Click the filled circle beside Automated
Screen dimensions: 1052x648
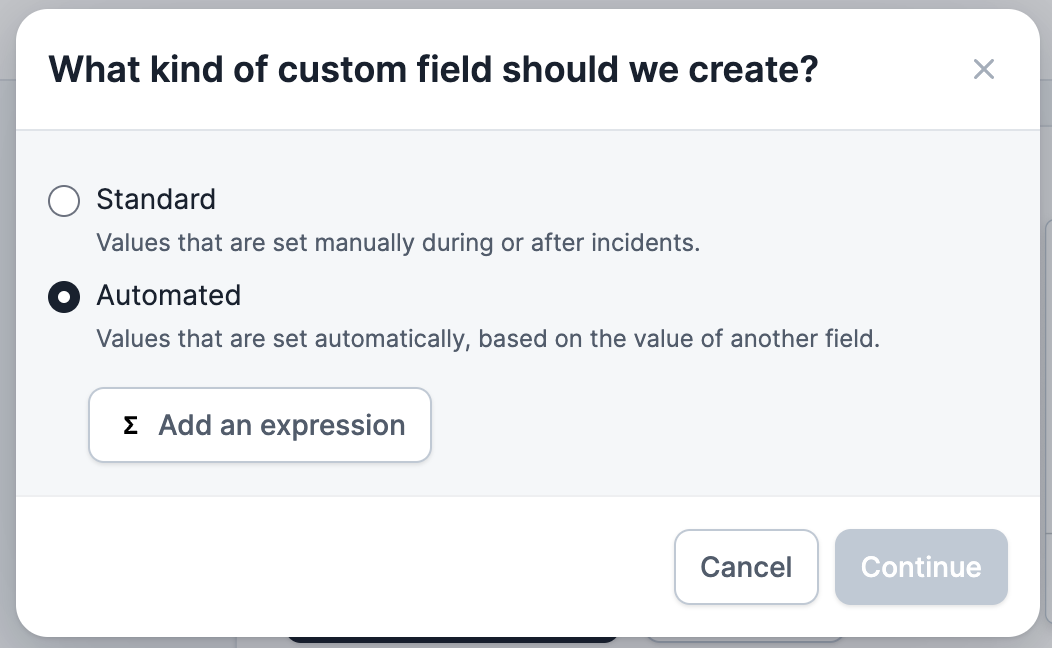(x=64, y=298)
